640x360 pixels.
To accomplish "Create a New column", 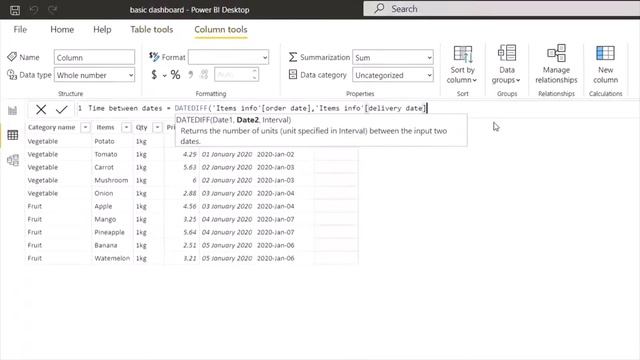I will pos(605,64).
